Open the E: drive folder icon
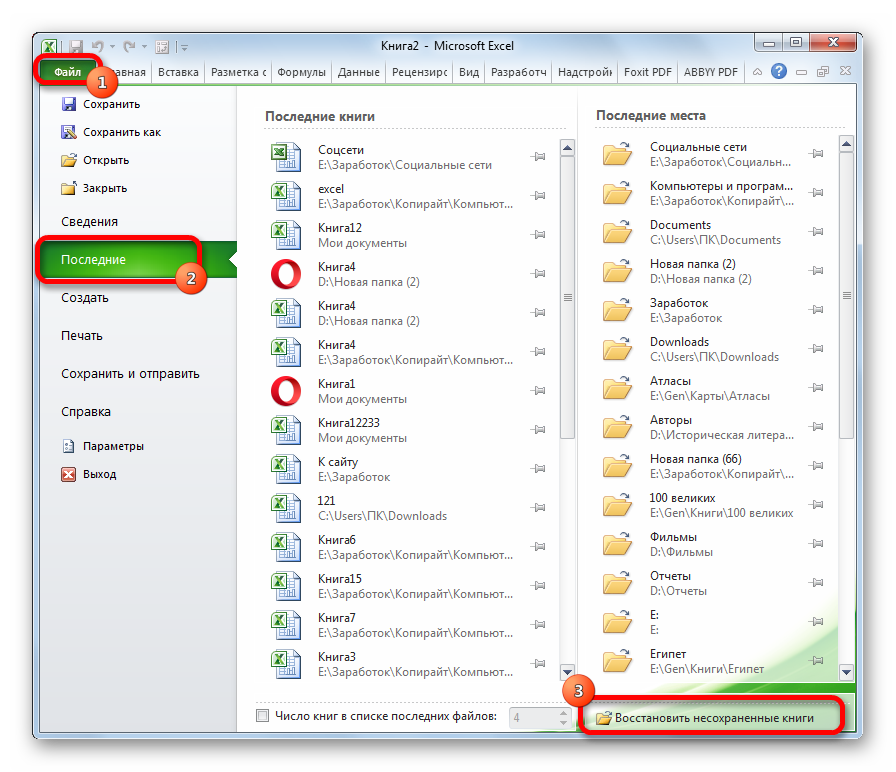 (x=617, y=622)
